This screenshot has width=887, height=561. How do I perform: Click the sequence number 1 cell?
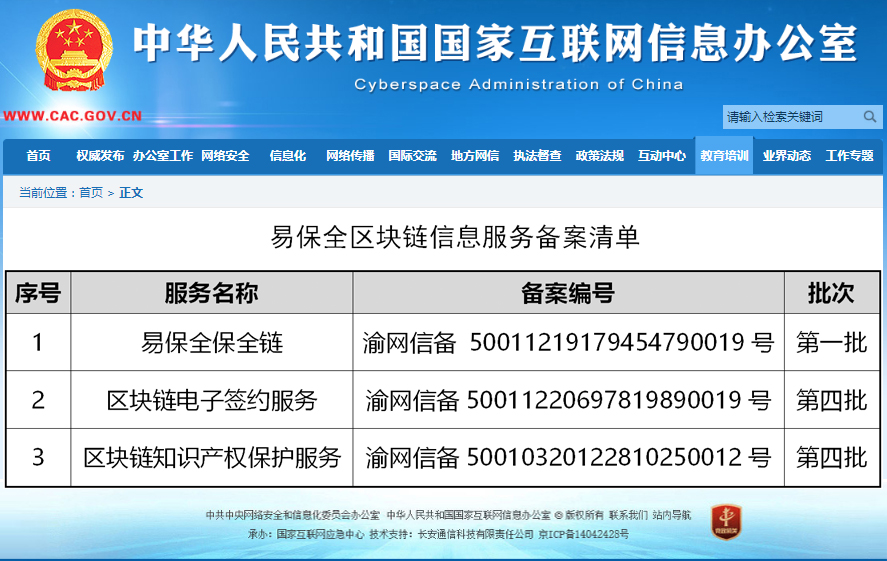38,343
